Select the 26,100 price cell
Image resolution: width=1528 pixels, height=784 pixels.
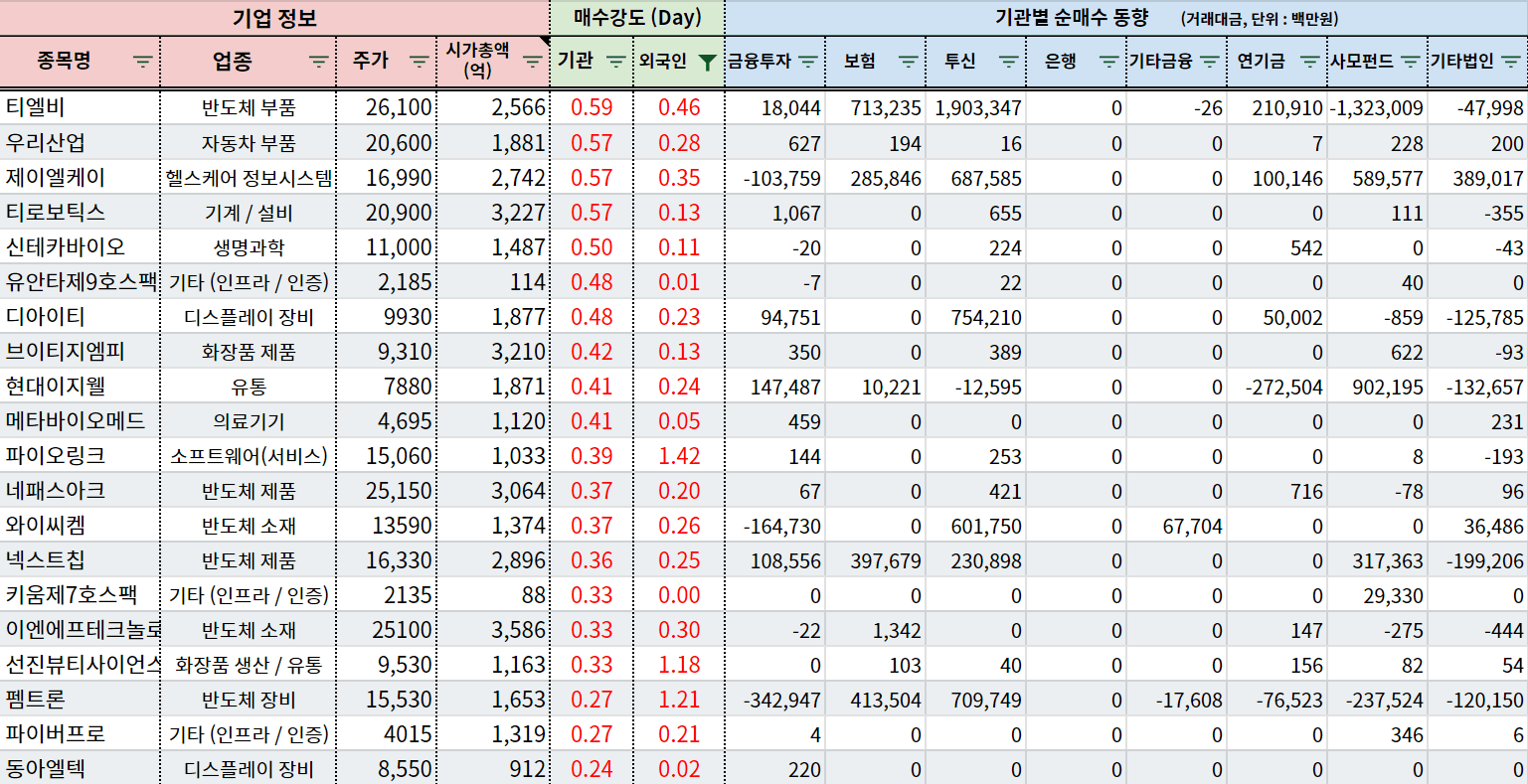click(387, 107)
